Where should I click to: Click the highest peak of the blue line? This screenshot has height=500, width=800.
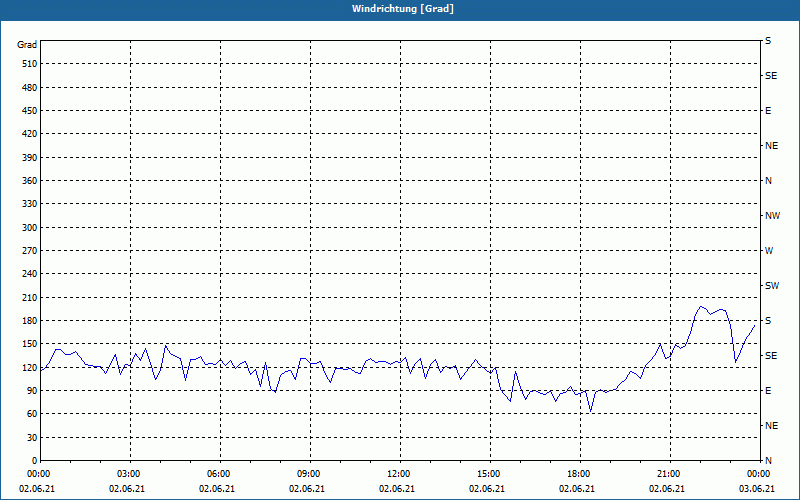(x=702, y=307)
